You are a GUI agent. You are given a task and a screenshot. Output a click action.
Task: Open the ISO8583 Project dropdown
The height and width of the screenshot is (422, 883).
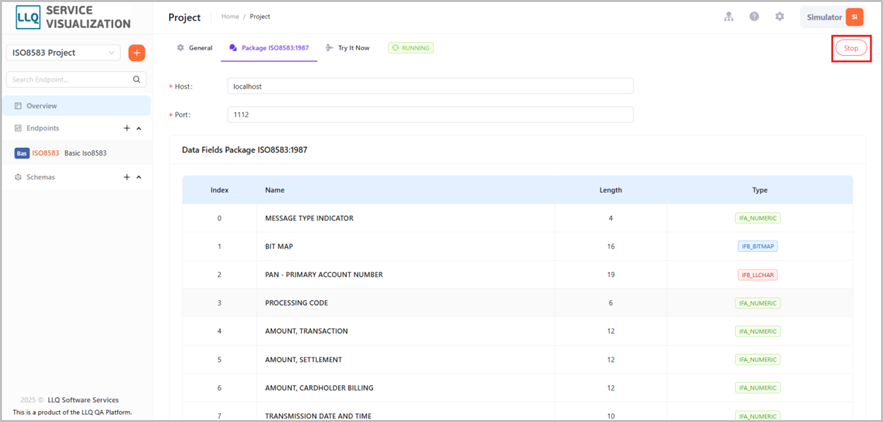tap(63, 53)
